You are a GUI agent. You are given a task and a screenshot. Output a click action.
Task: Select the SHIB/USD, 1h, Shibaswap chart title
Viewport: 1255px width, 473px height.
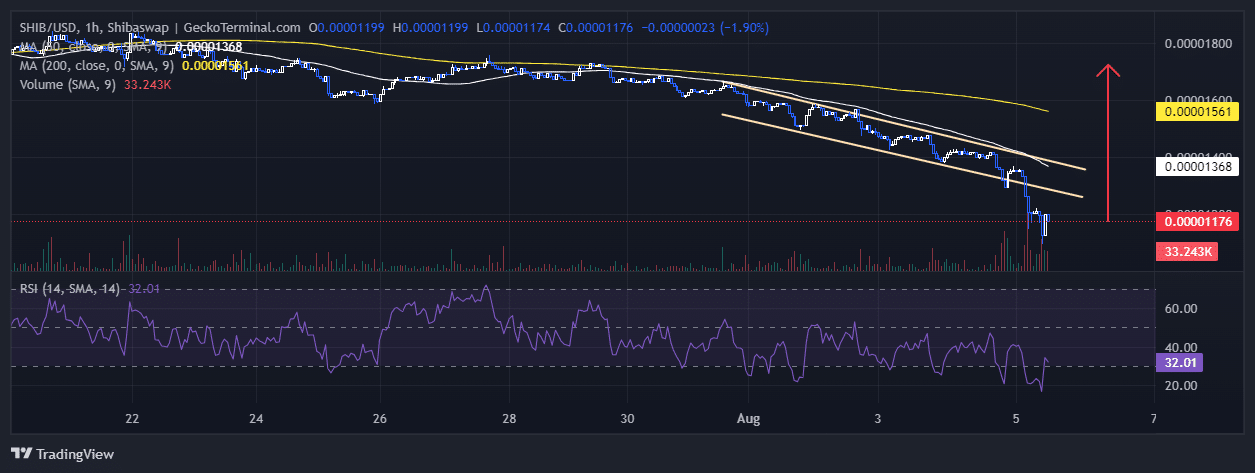click(x=158, y=28)
